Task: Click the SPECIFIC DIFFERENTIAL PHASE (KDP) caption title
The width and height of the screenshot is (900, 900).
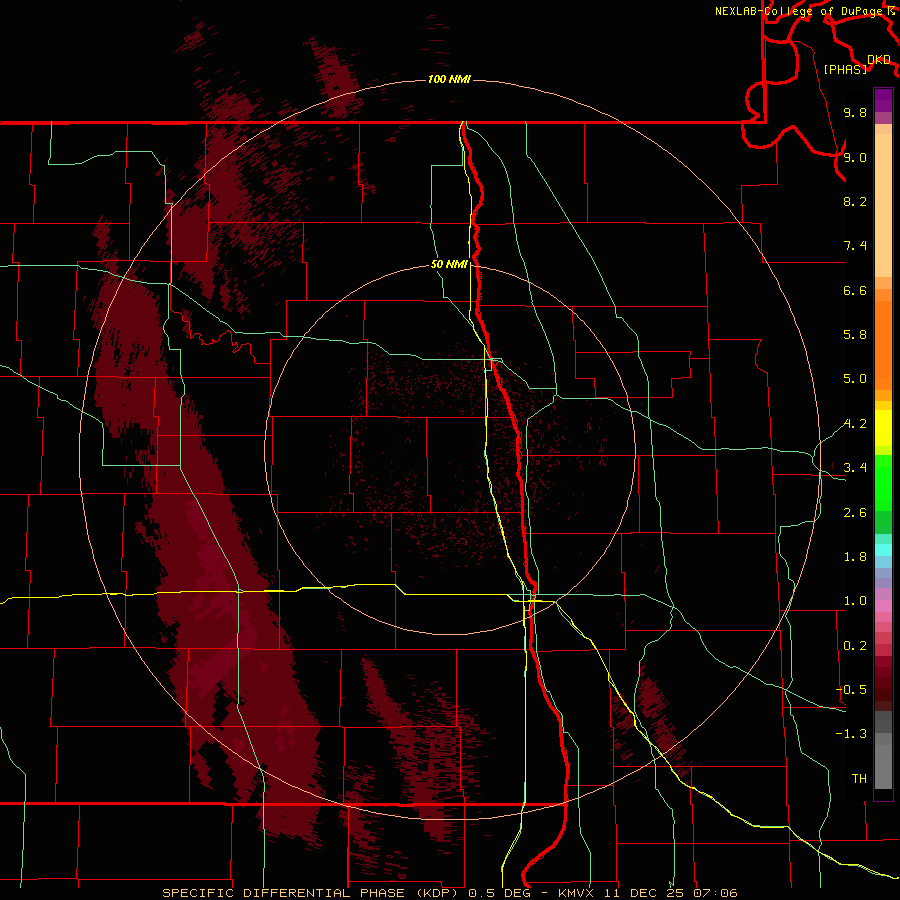Action: (313, 893)
